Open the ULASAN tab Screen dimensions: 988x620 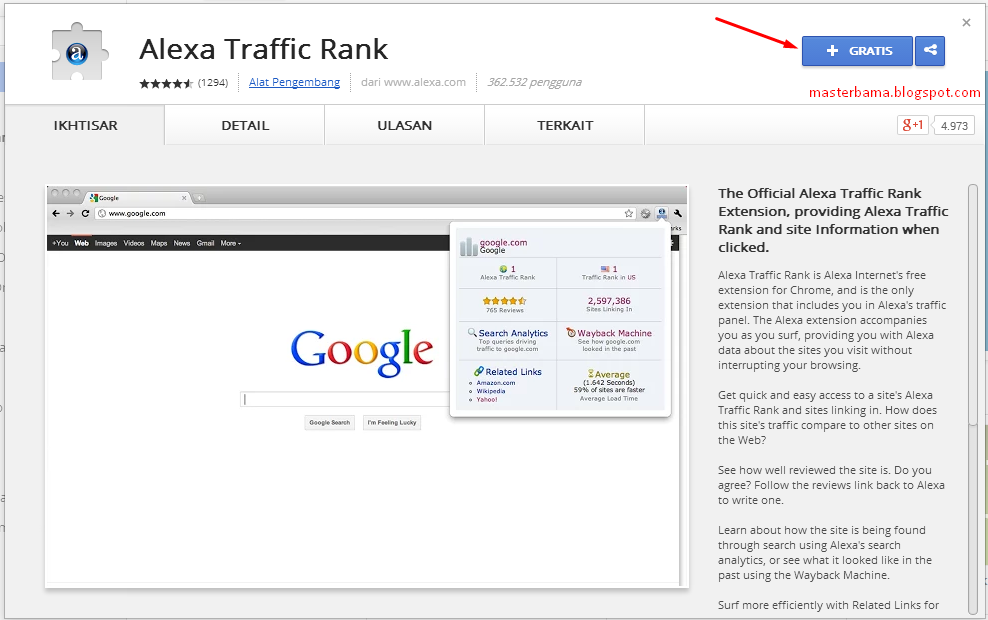pyautogui.click(x=405, y=125)
